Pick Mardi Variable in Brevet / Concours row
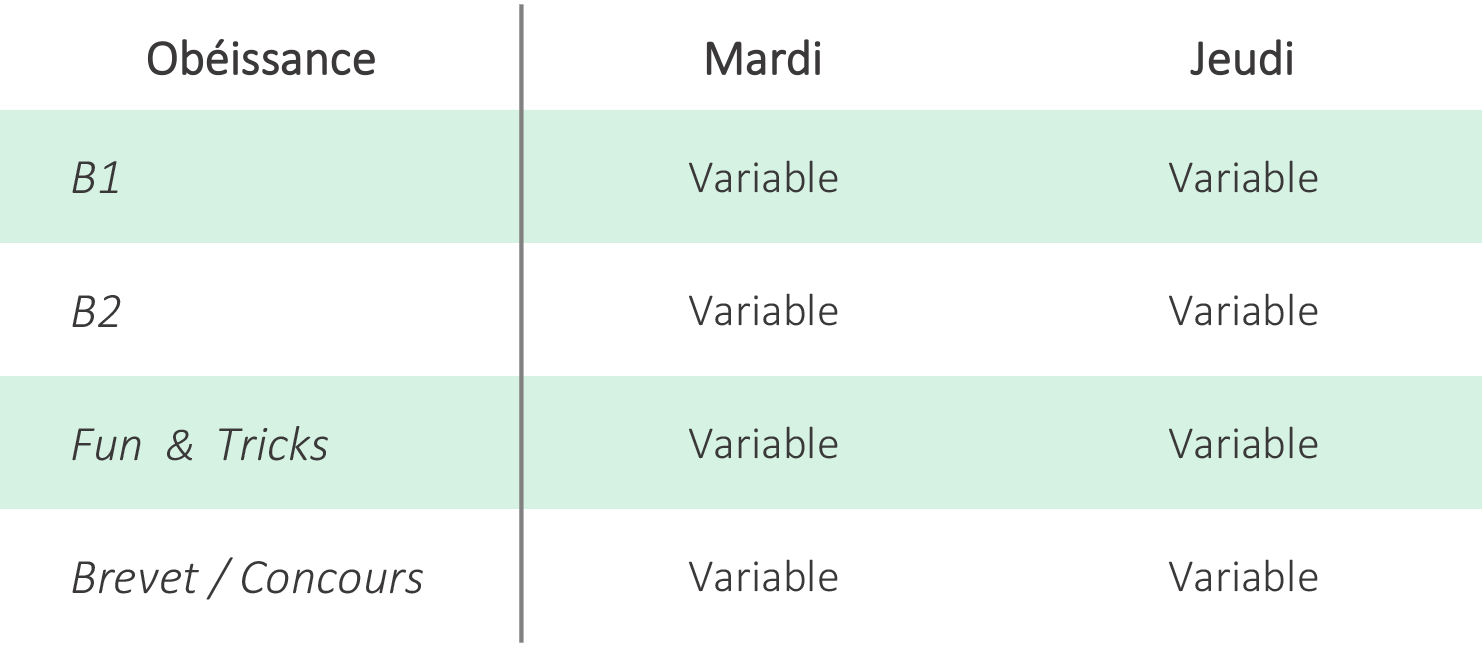The width and height of the screenshot is (1482, 647). [764, 577]
